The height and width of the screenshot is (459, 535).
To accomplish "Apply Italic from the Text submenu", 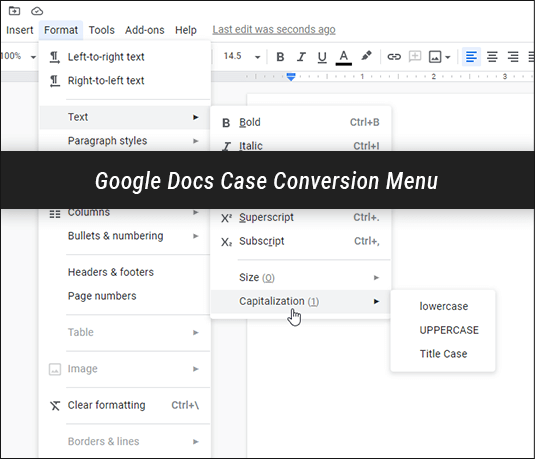I will [x=301, y=145].
